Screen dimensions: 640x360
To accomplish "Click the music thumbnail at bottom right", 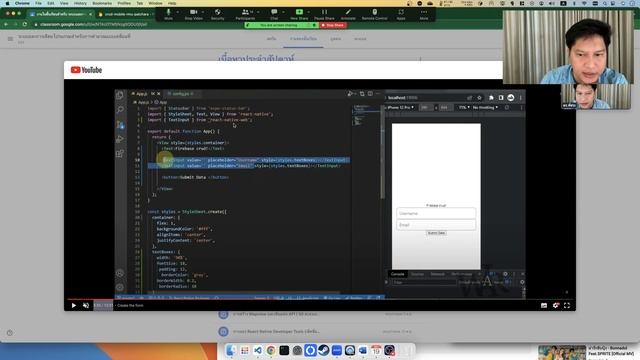I will coord(562,353).
